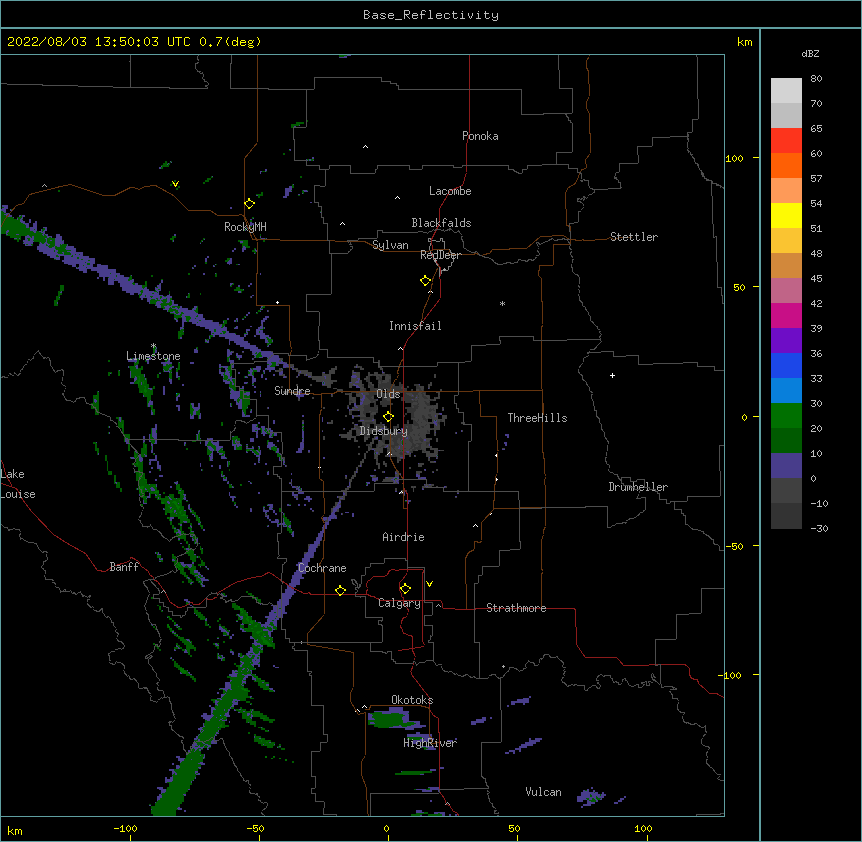The width and height of the screenshot is (862, 842).
Task: Click the ThreeHills town label
Action: [537, 418]
